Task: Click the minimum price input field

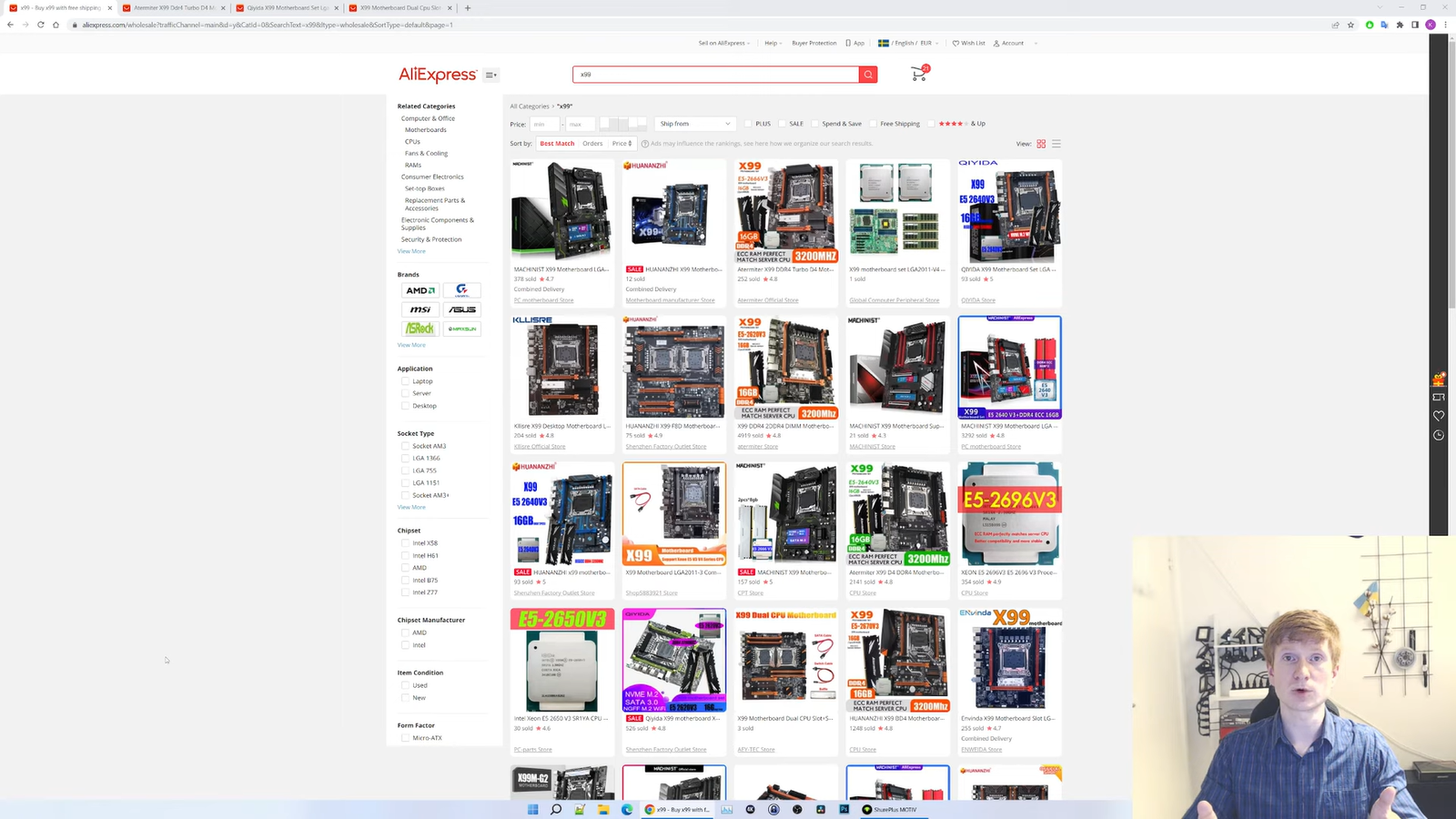Action: click(544, 124)
